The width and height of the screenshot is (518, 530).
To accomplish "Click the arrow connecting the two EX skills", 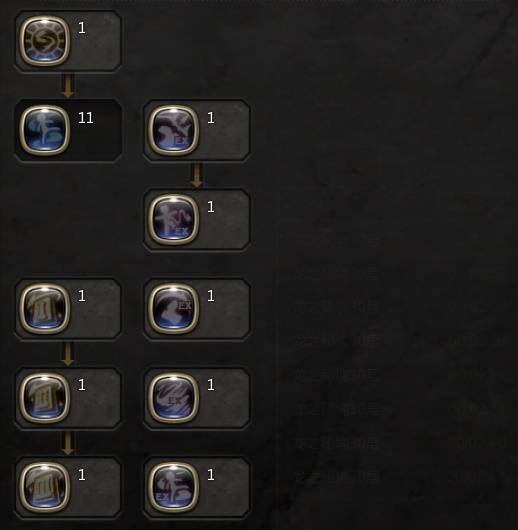I will [x=197, y=175].
